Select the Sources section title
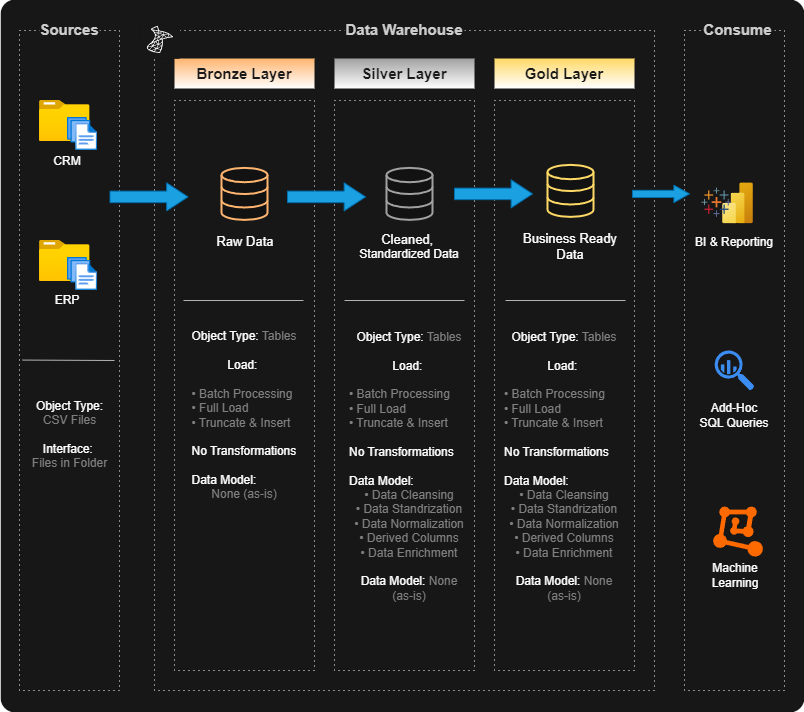The image size is (804, 712). click(x=69, y=30)
